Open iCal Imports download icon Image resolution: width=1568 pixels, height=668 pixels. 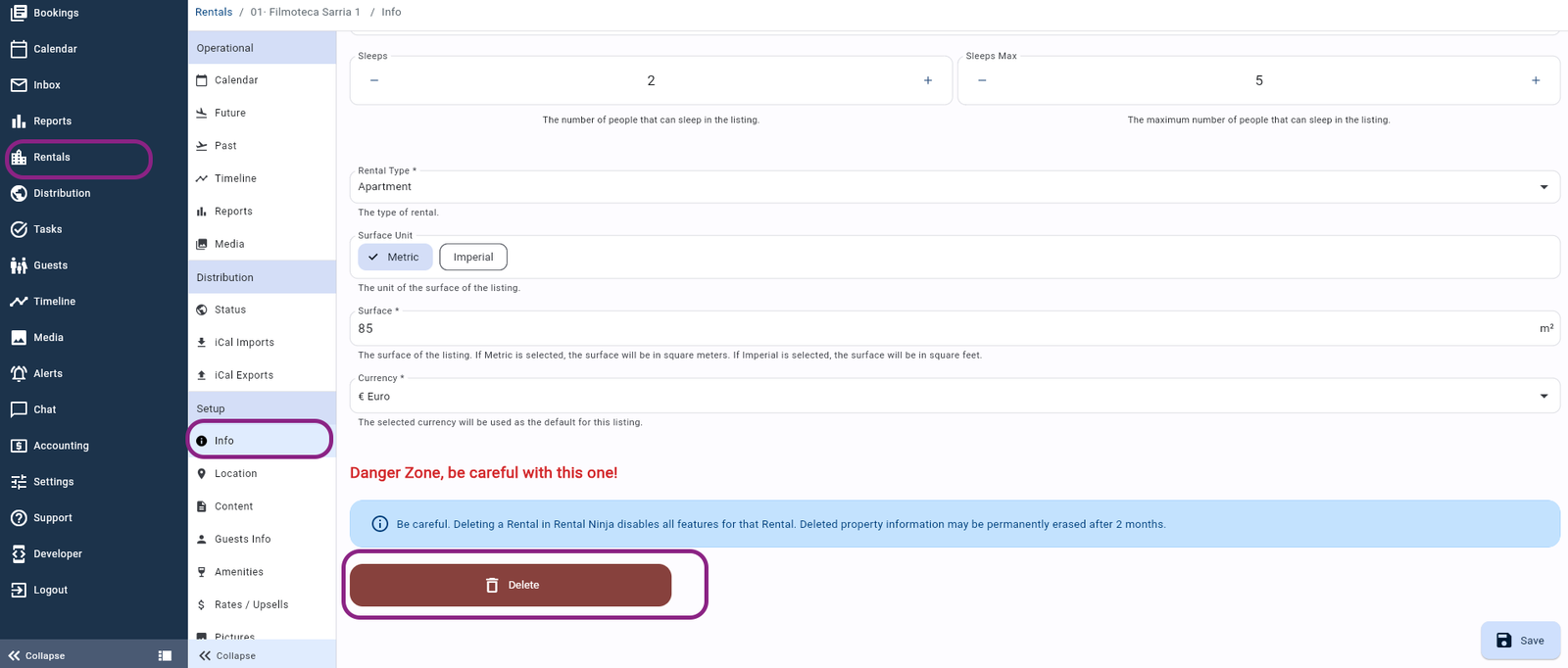tap(202, 343)
